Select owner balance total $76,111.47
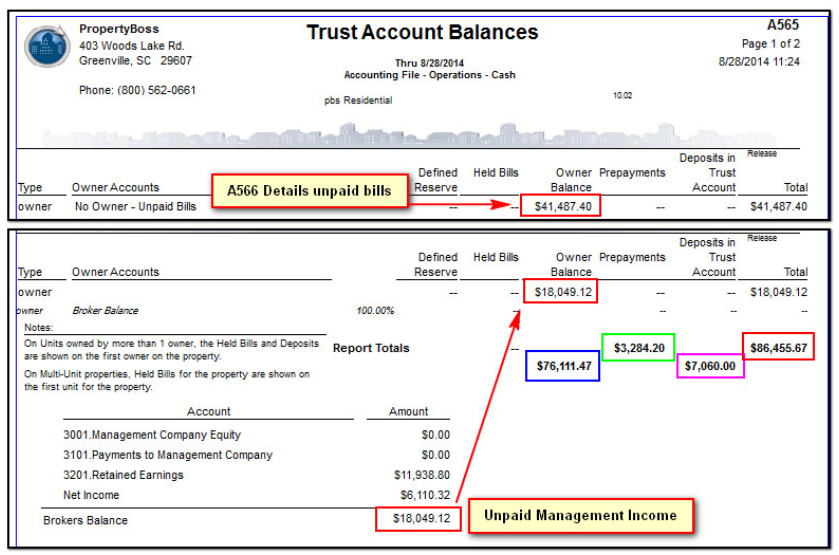Screen dimensions: 839x555 (x=564, y=366)
